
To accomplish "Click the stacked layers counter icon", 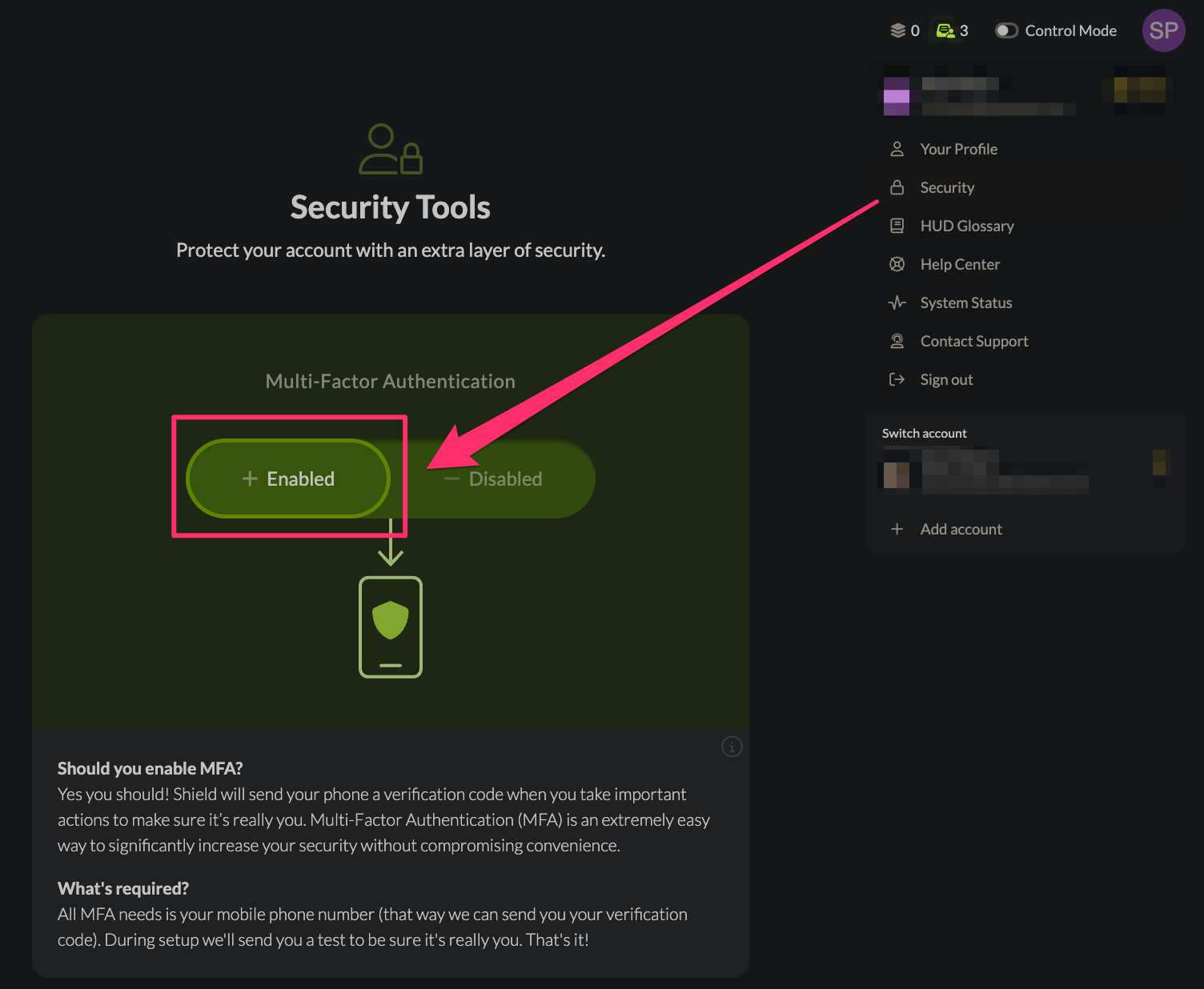I will [x=898, y=30].
